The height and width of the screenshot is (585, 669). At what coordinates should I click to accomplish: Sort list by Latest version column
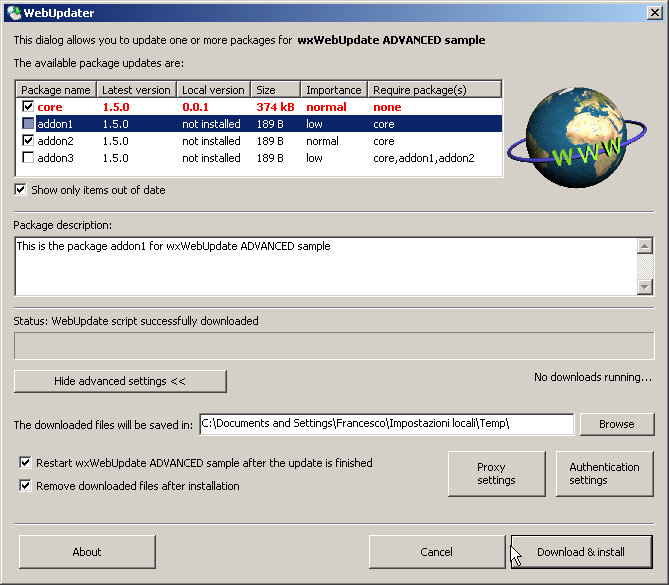(136, 90)
